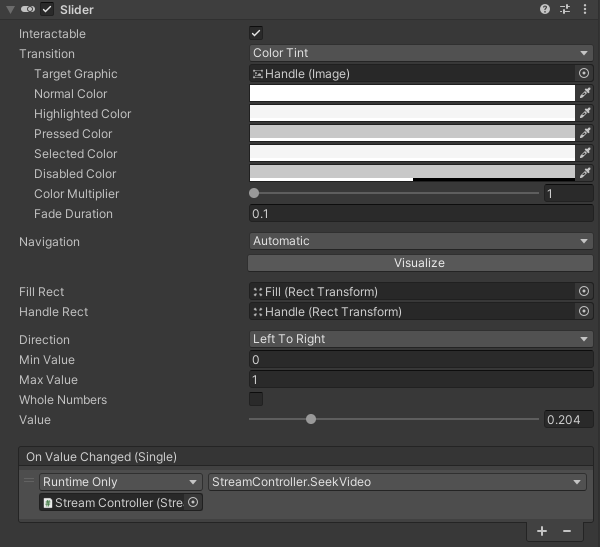Add an On Value Changed event with plus
The width and height of the screenshot is (600, 547).
[x=542, y=531]
